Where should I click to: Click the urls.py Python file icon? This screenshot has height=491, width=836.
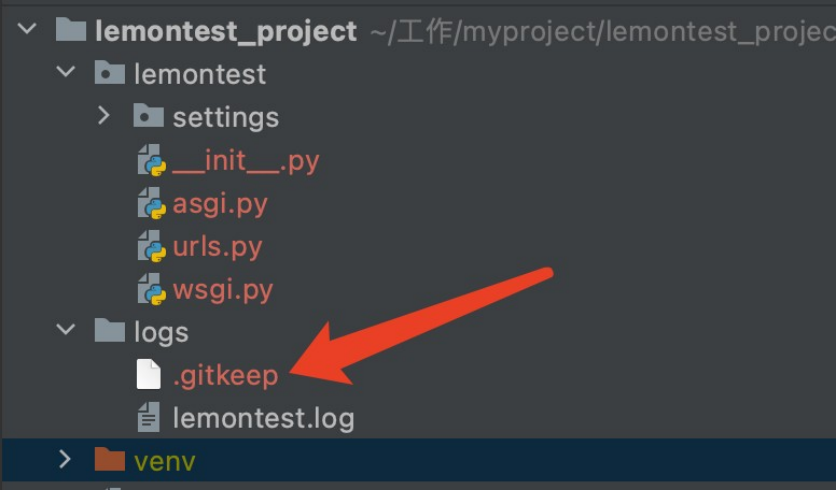point(151,246)
